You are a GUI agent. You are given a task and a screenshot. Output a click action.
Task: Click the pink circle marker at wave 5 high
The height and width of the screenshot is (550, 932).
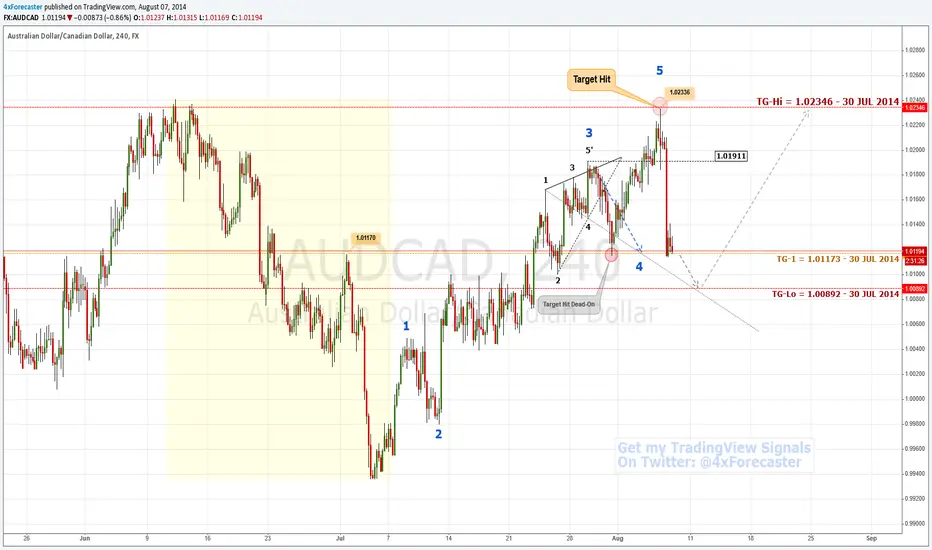tap(660, 107)
